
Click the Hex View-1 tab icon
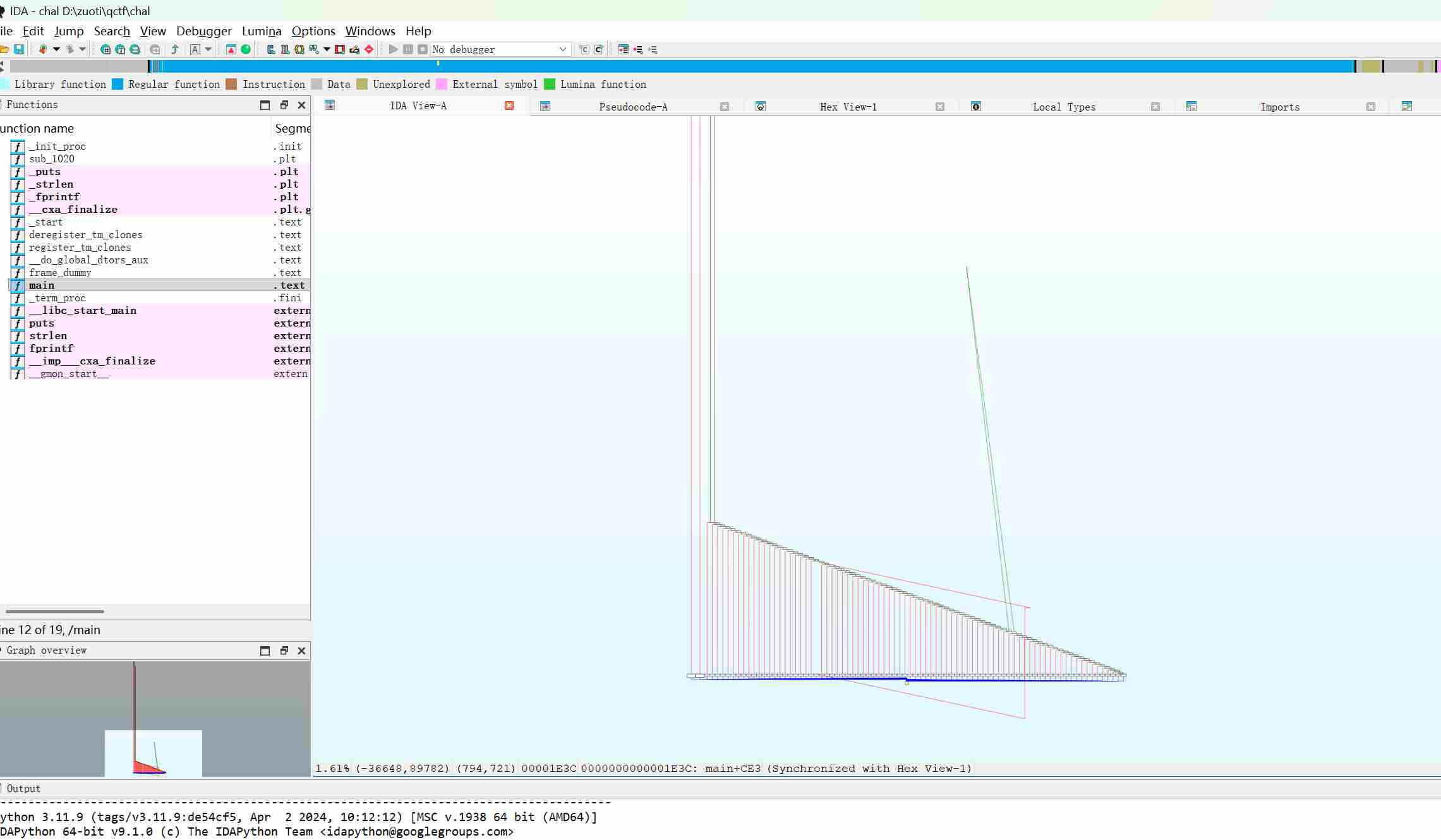761,107
